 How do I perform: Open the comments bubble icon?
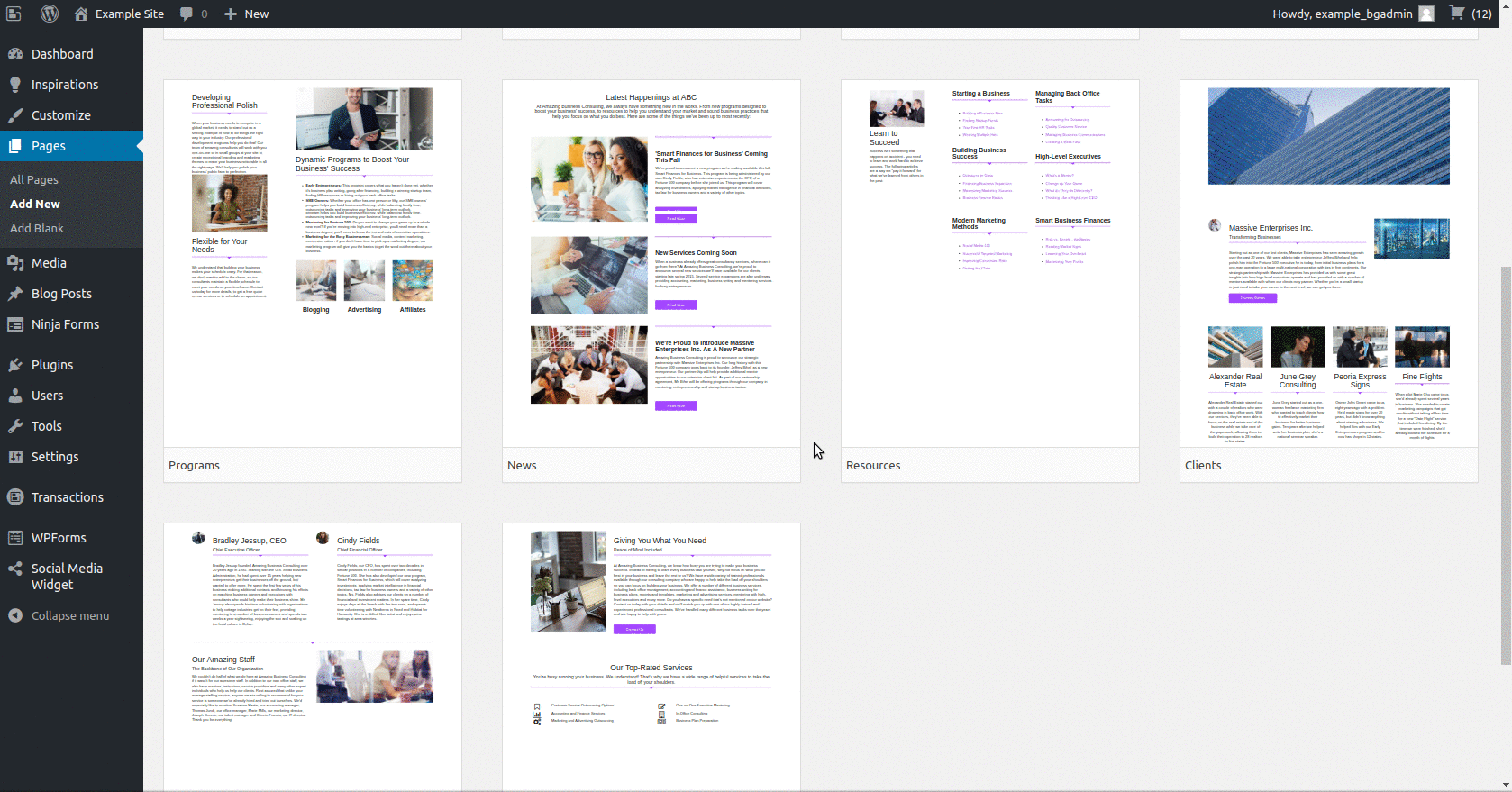tap(187, 14)
